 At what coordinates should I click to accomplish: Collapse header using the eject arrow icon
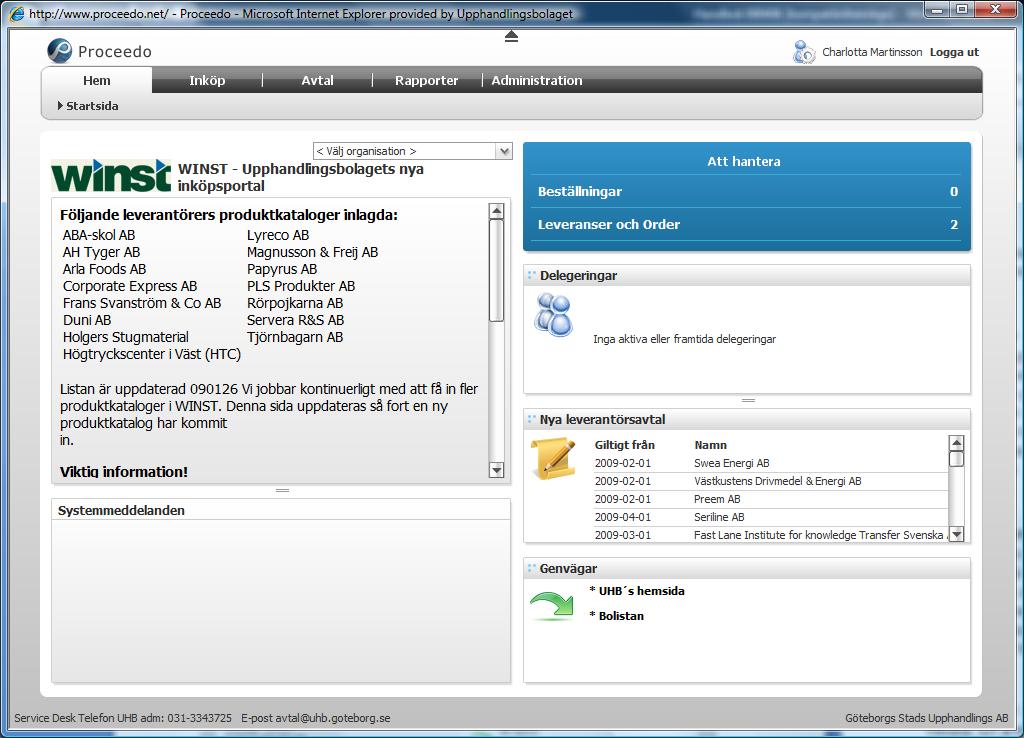511,37
